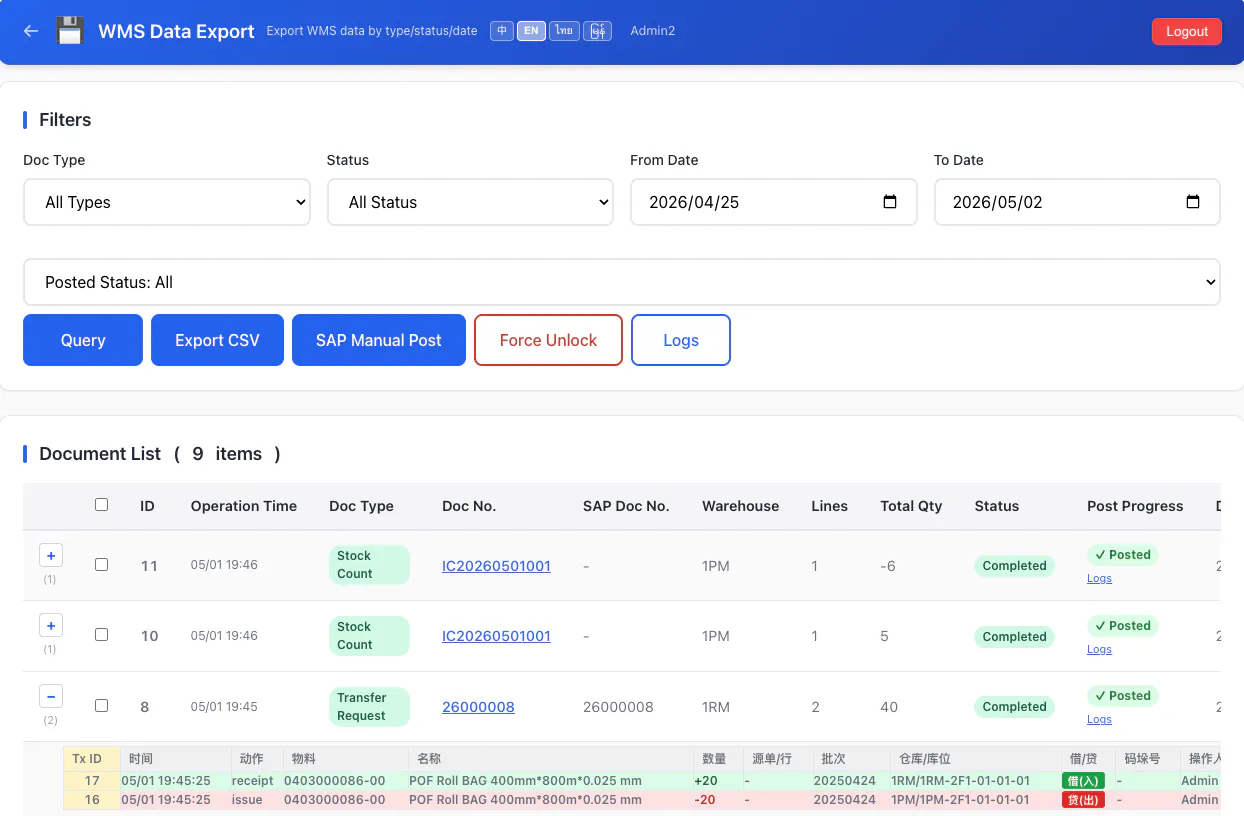Click the 借(入) debit badge

click(1083, 781)
